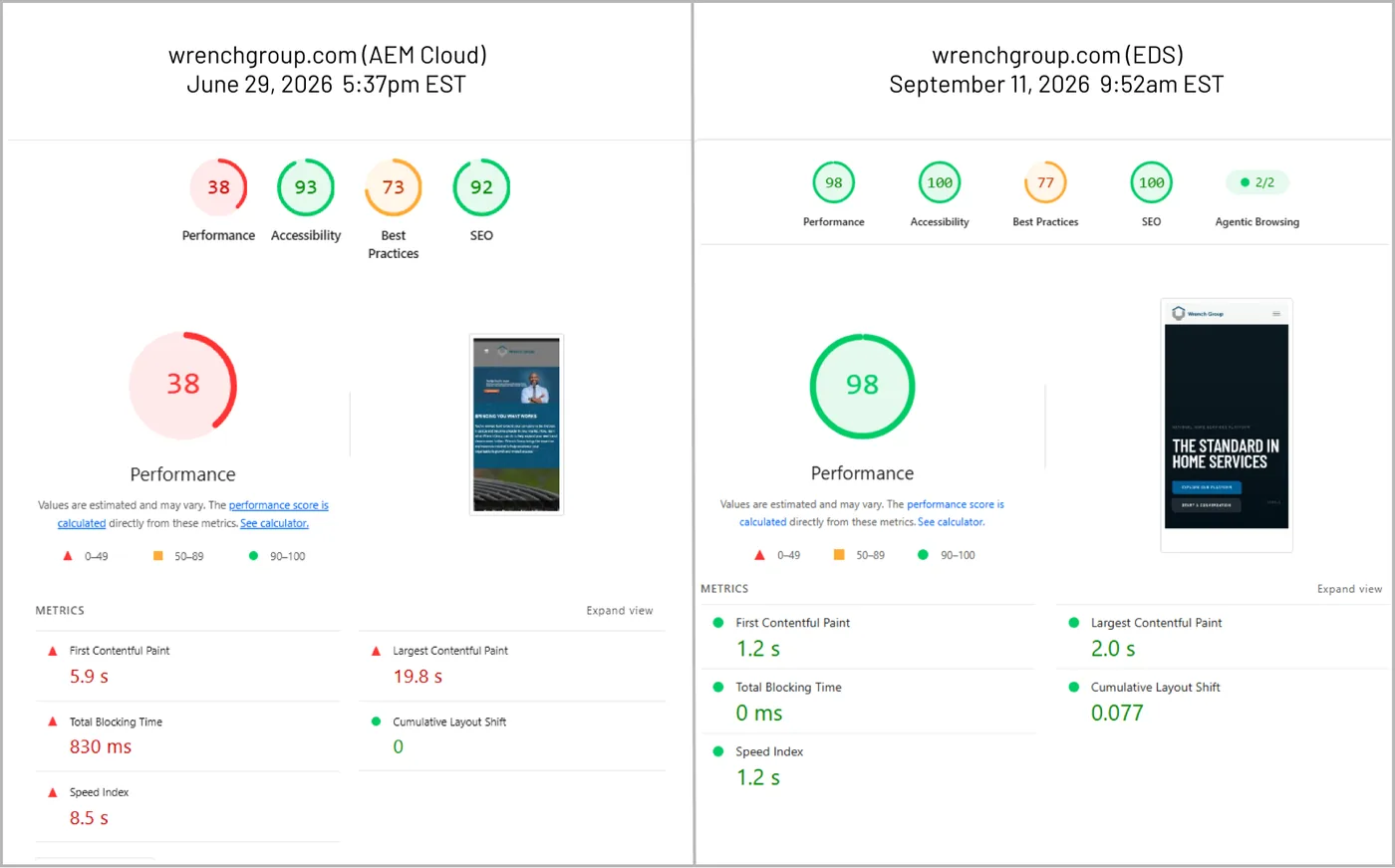Click green dot beside Cumulative Layout Shift in AEM Cloud

(376, 722)
